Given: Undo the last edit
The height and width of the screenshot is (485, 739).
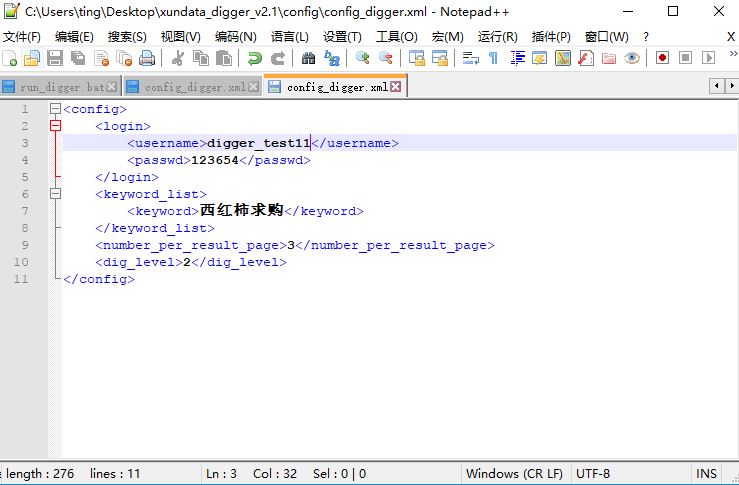Looking at the screenshot, I should pyautogui.click(x=255, y=58).
